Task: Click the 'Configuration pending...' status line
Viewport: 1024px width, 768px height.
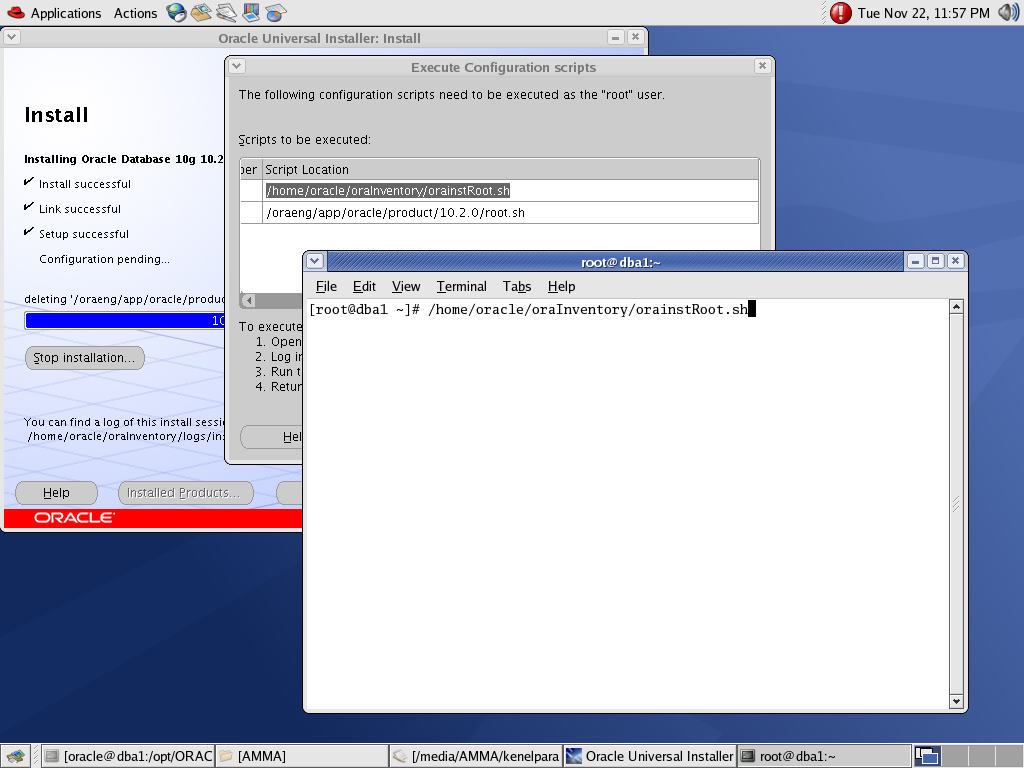Action: [104, 259]
